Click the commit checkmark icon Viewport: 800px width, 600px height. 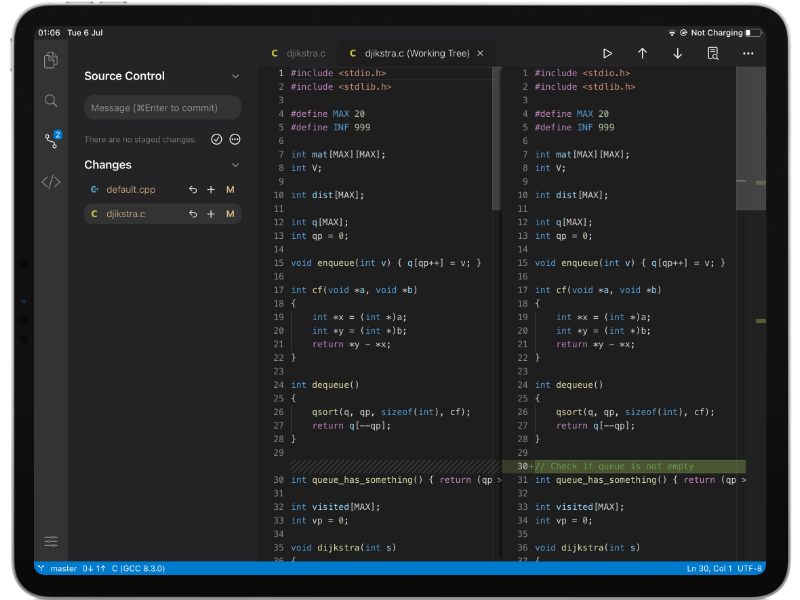tap(216, 139)
